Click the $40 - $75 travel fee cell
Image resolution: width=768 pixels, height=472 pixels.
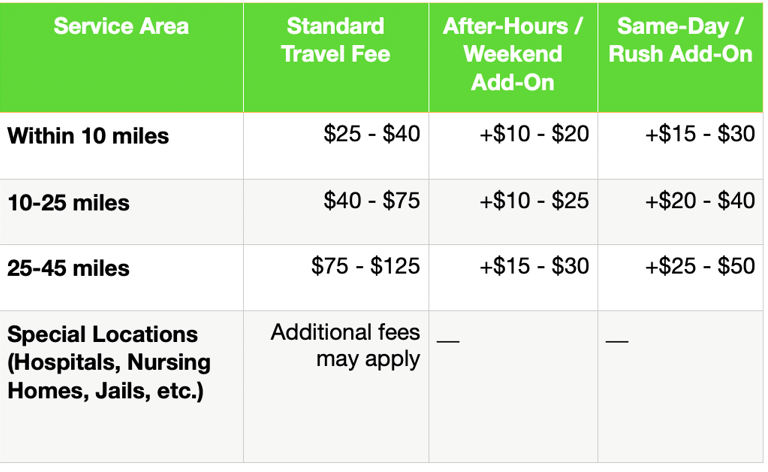point(336,212)
